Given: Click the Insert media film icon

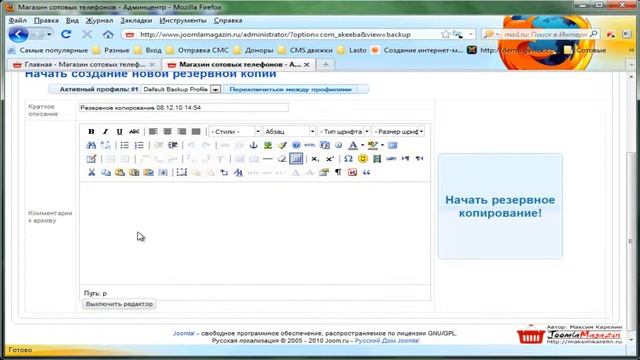Looking at the screenshot, I should pyautogui.click(x=377, y=159).
